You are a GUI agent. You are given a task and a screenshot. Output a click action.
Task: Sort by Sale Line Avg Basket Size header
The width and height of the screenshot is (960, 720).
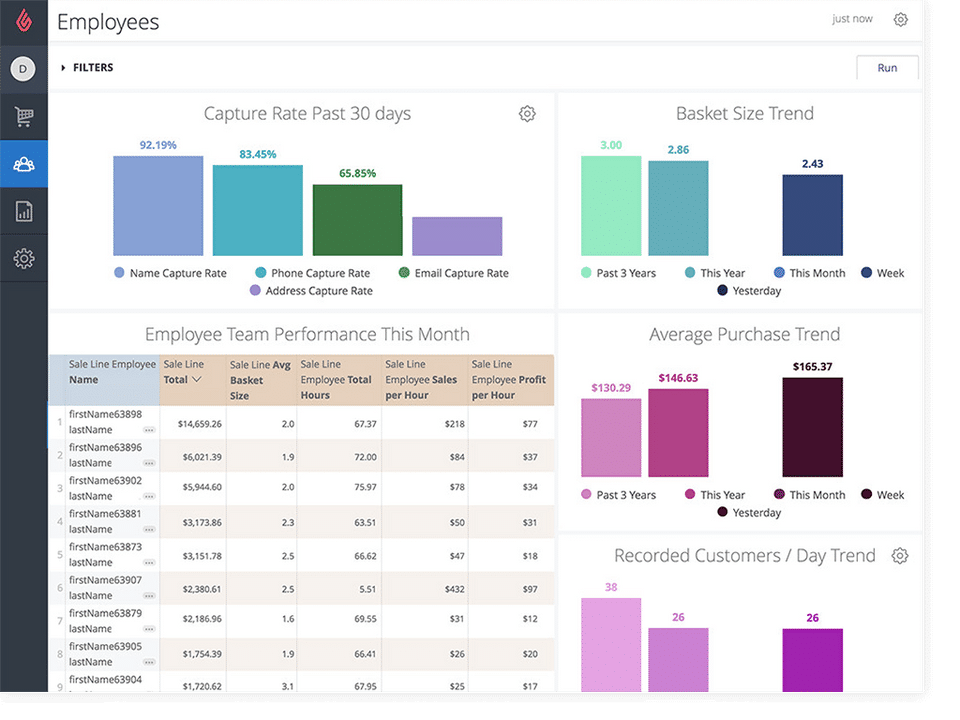pyautogui.click(x=260, y=380)
